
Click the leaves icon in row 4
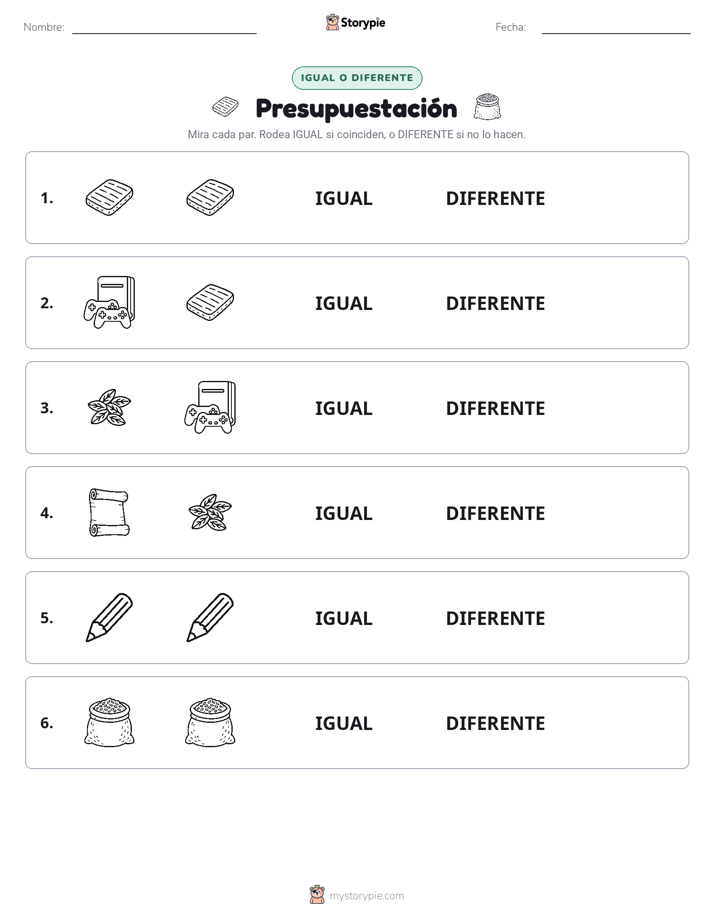210,513
